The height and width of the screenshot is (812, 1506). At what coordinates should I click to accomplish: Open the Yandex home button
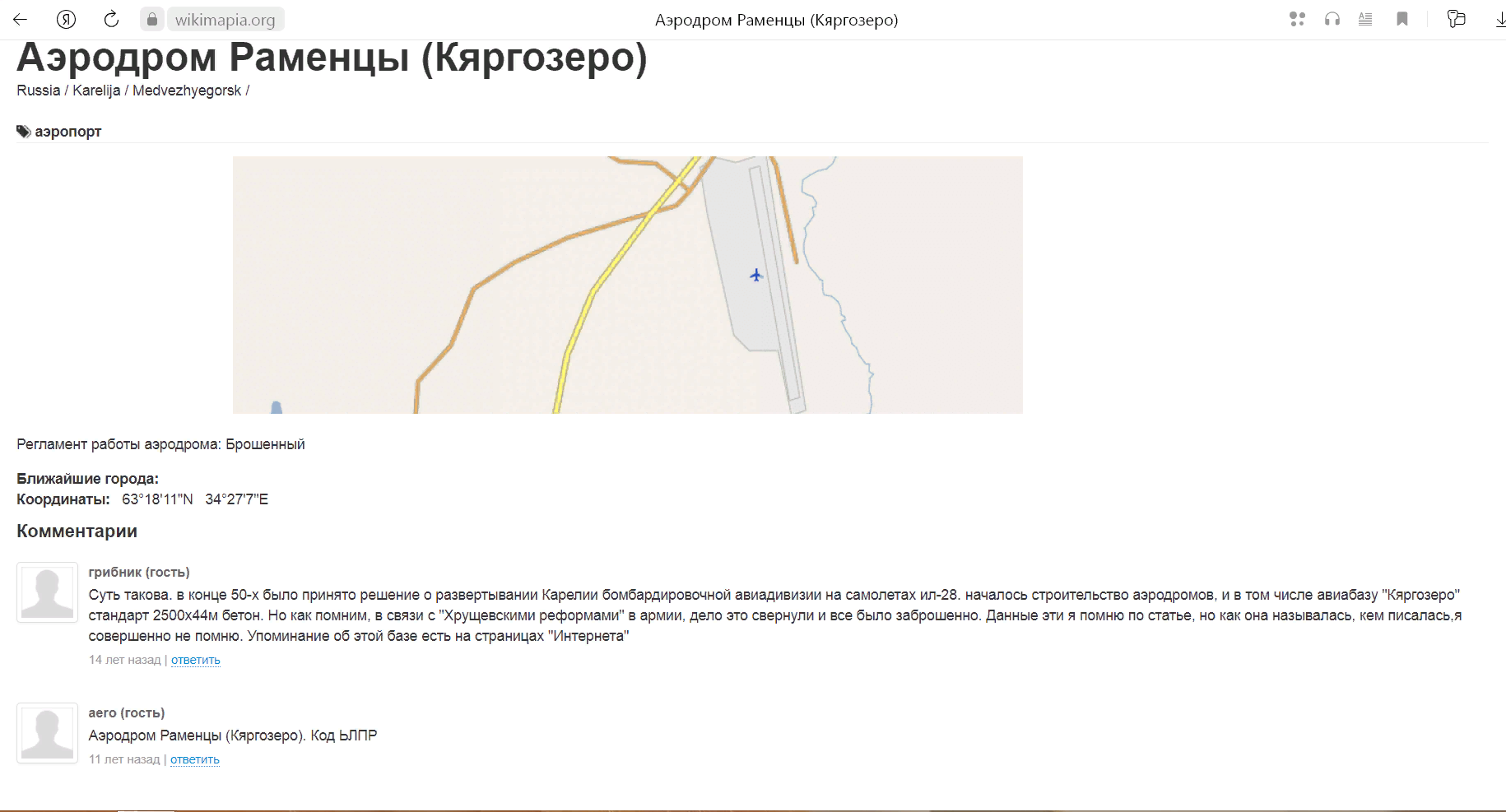click(x=66, y=20)
